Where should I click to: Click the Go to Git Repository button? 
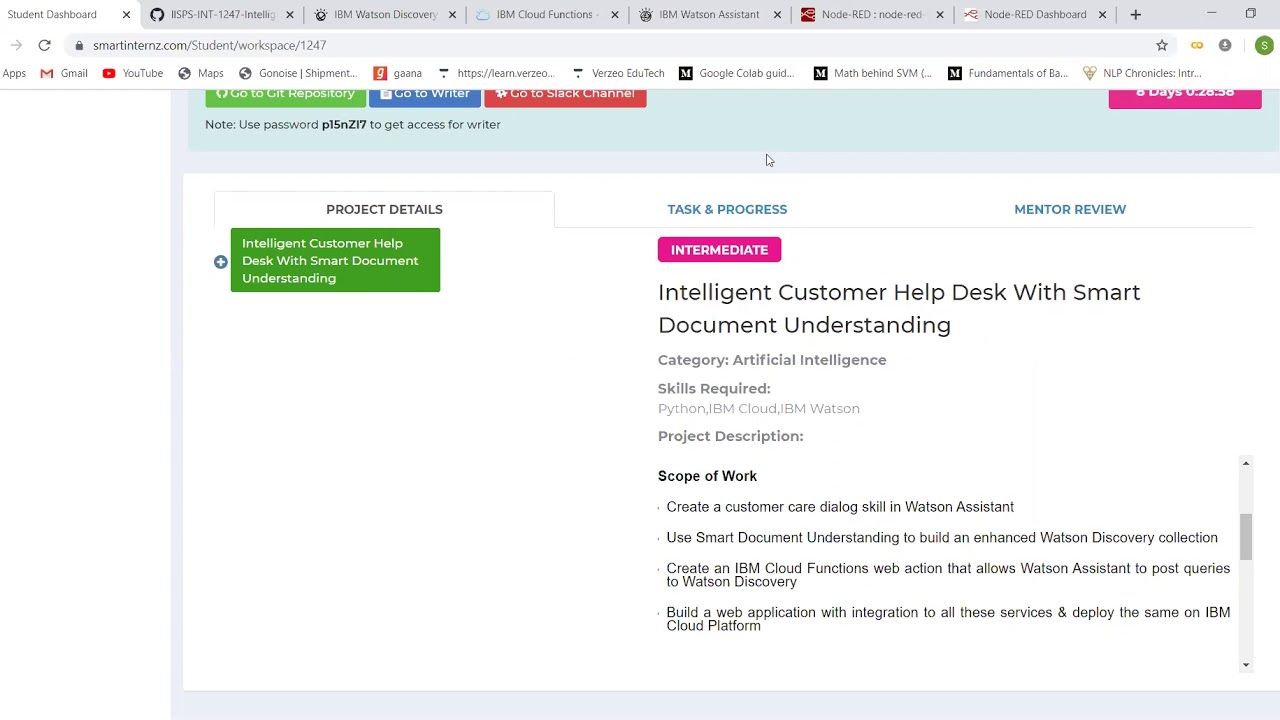285,96
